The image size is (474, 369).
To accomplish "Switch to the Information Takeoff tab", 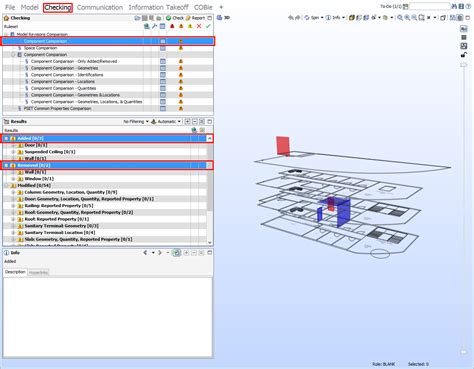I will pos(158,7).
